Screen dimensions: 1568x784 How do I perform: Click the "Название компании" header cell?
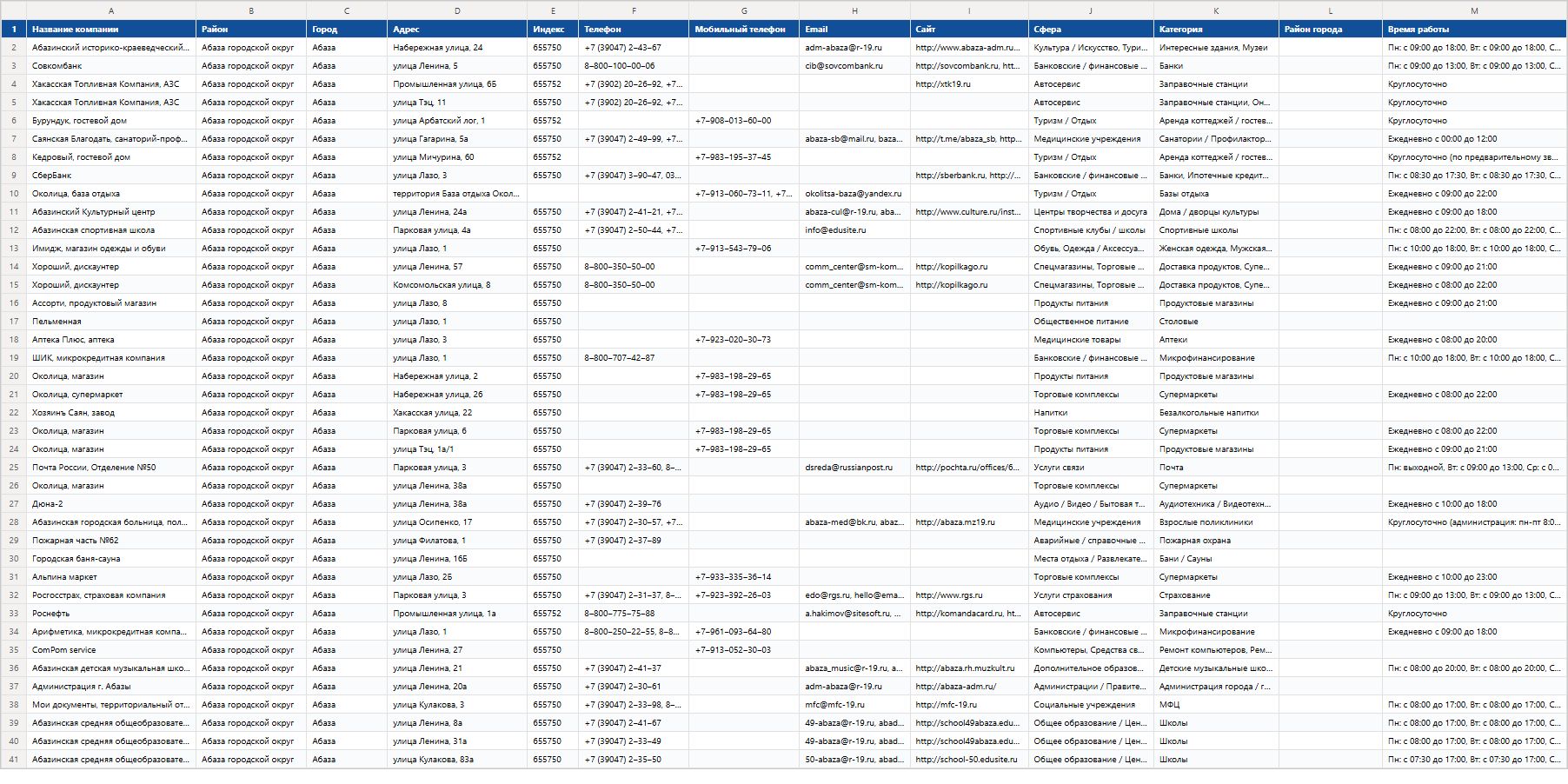coord(111,29)
